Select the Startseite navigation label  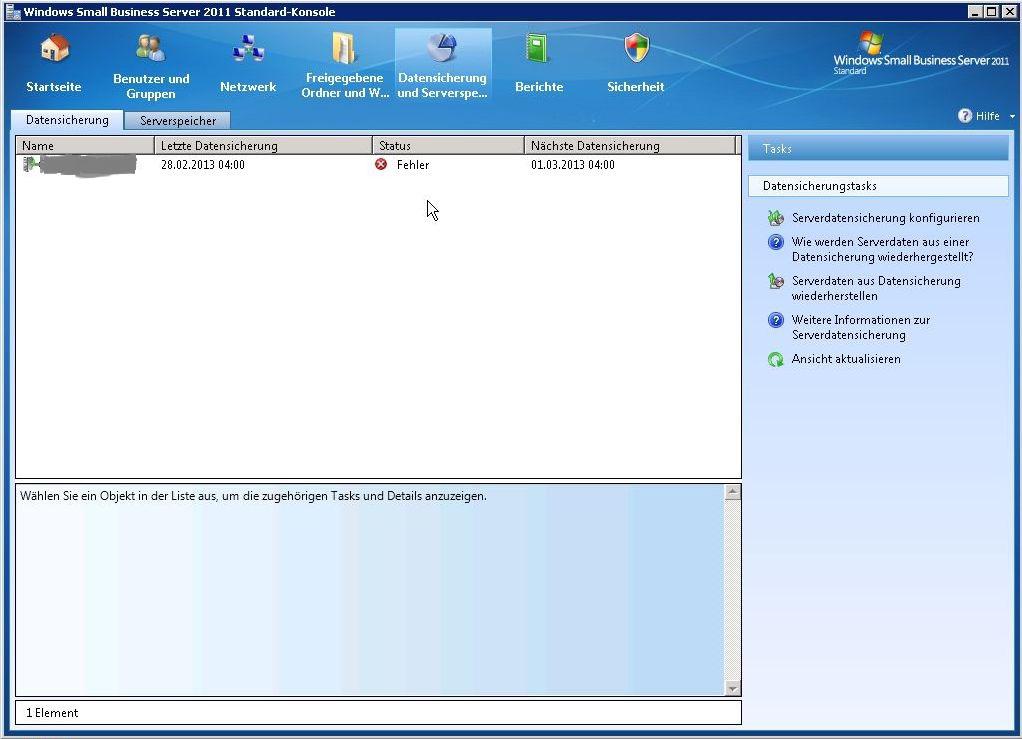54,86
